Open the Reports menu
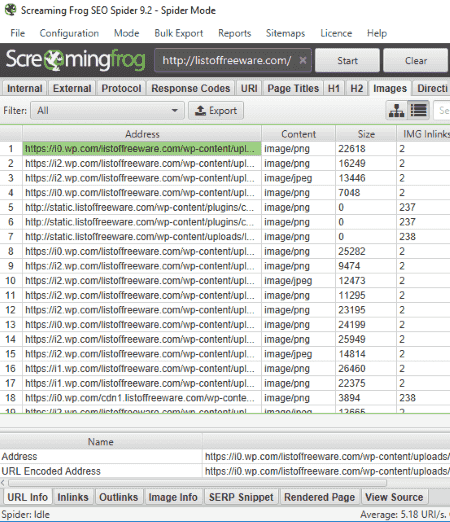The height and width of the screenshot is (522, 450). [x=234, y=33]
